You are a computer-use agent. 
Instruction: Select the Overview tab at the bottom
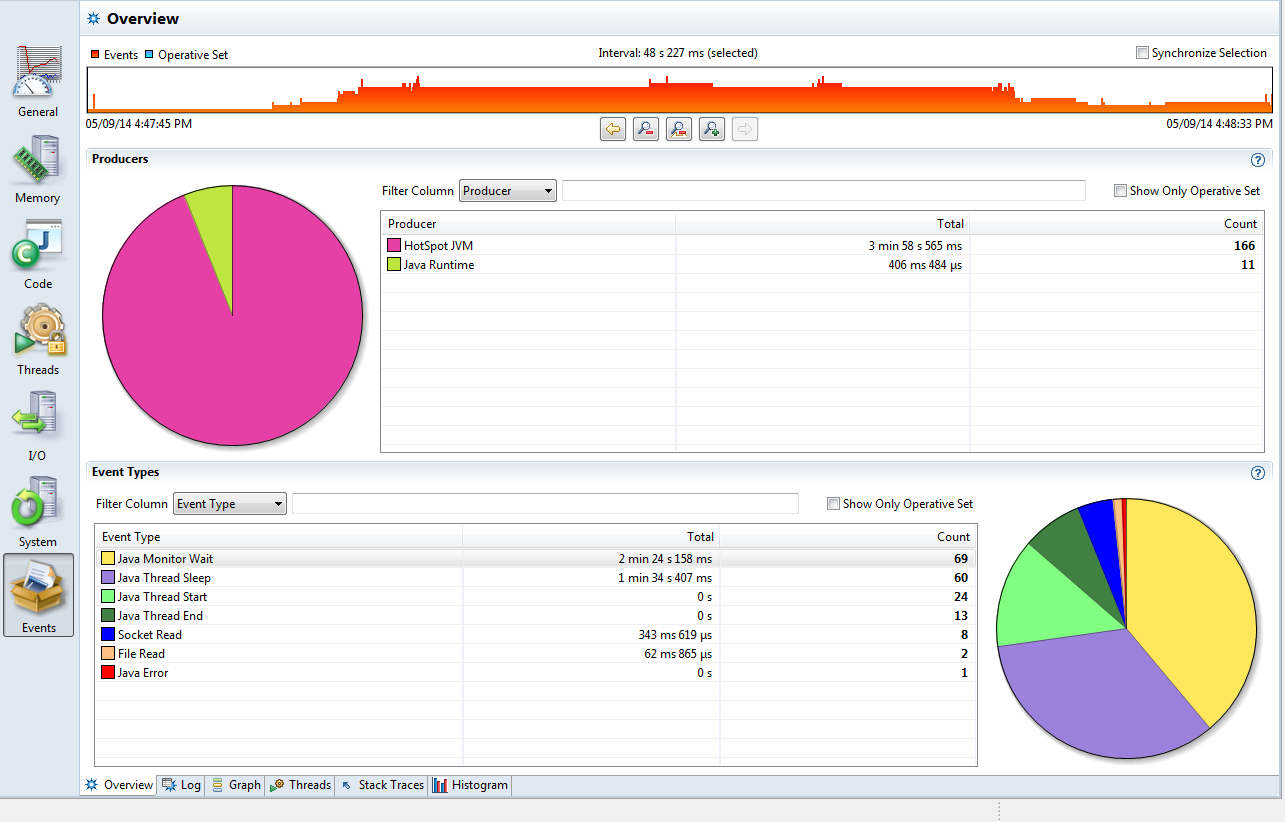119,785
